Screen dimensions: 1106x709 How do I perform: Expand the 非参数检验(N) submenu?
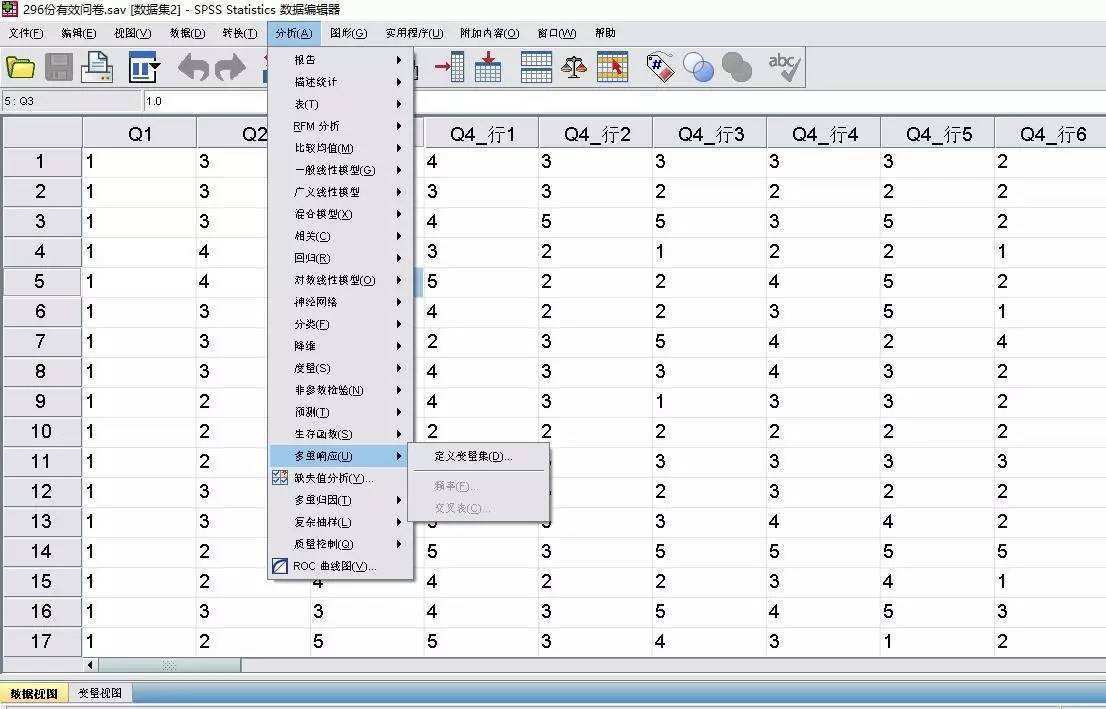click(340, 390)
